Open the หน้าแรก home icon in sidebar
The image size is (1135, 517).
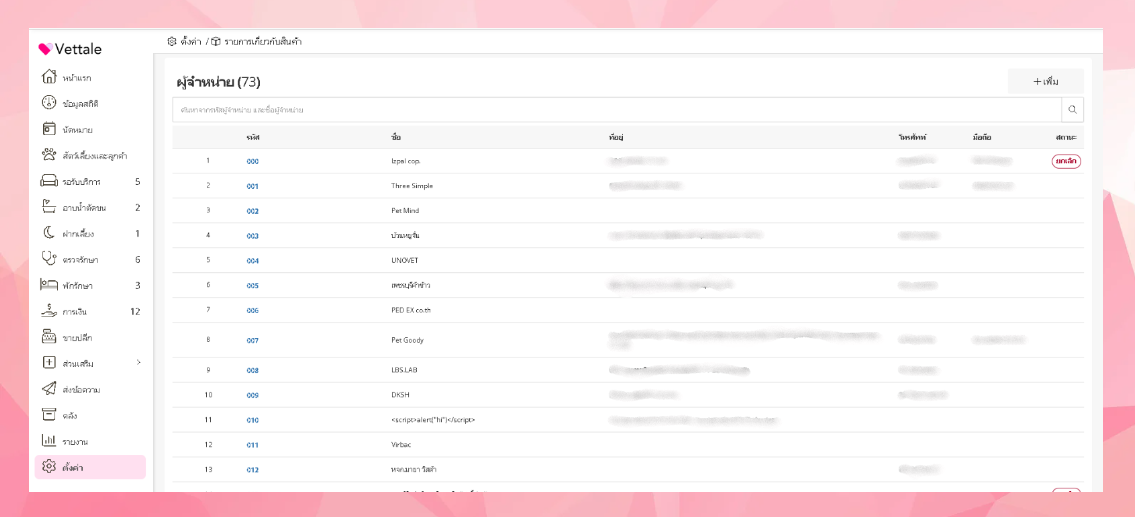click(x=48, y=77)
